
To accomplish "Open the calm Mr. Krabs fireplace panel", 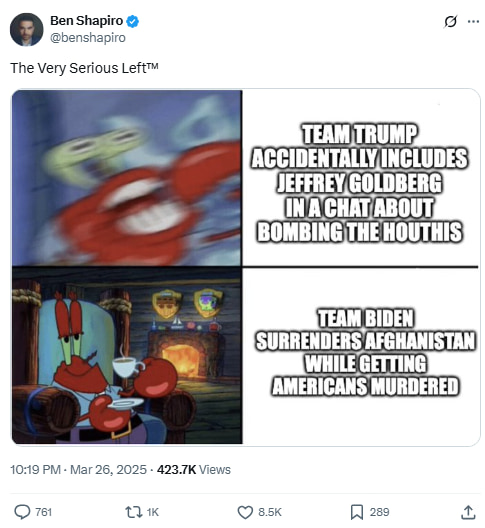I will [x=127, y=355].
